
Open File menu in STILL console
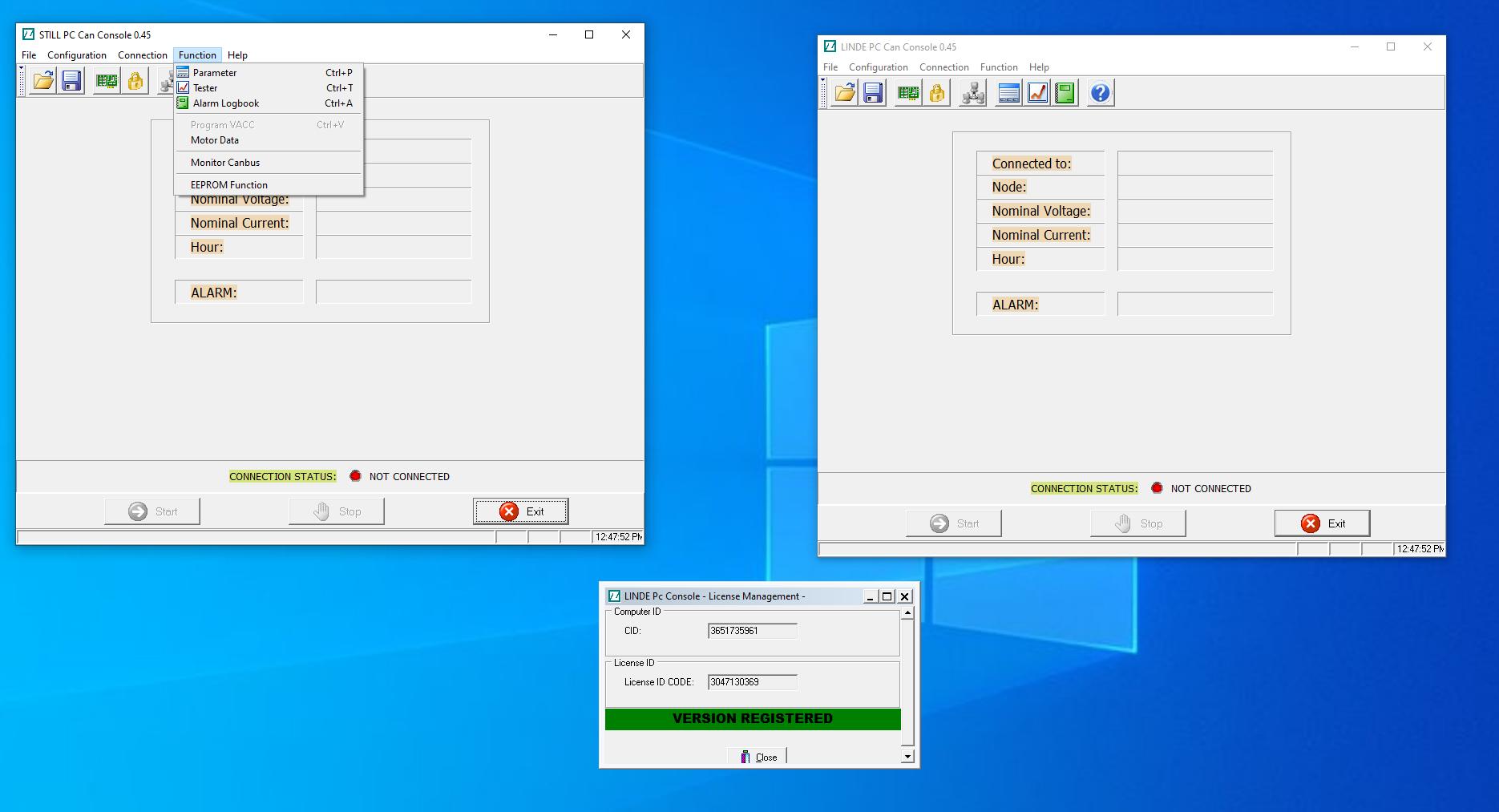29,55
